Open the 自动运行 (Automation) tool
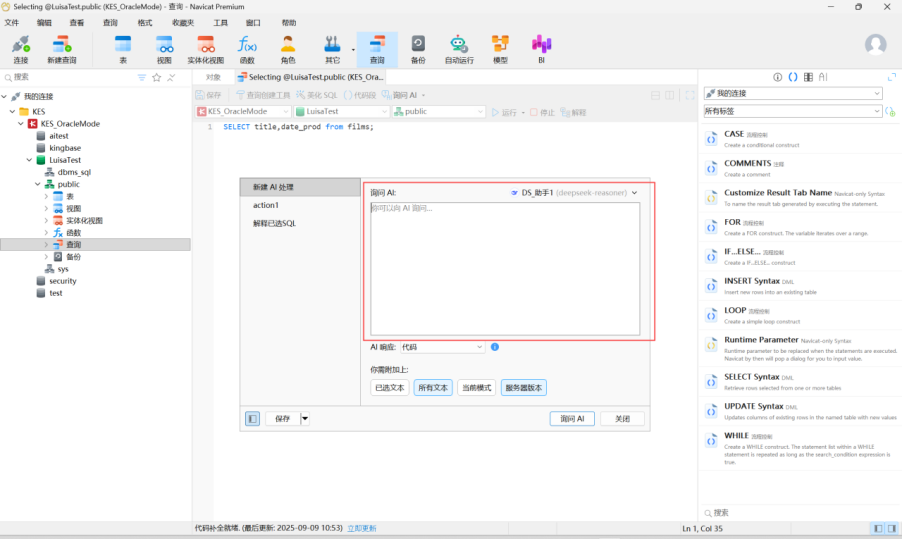Screen dimensions: 903x539 tap(458, 49)
